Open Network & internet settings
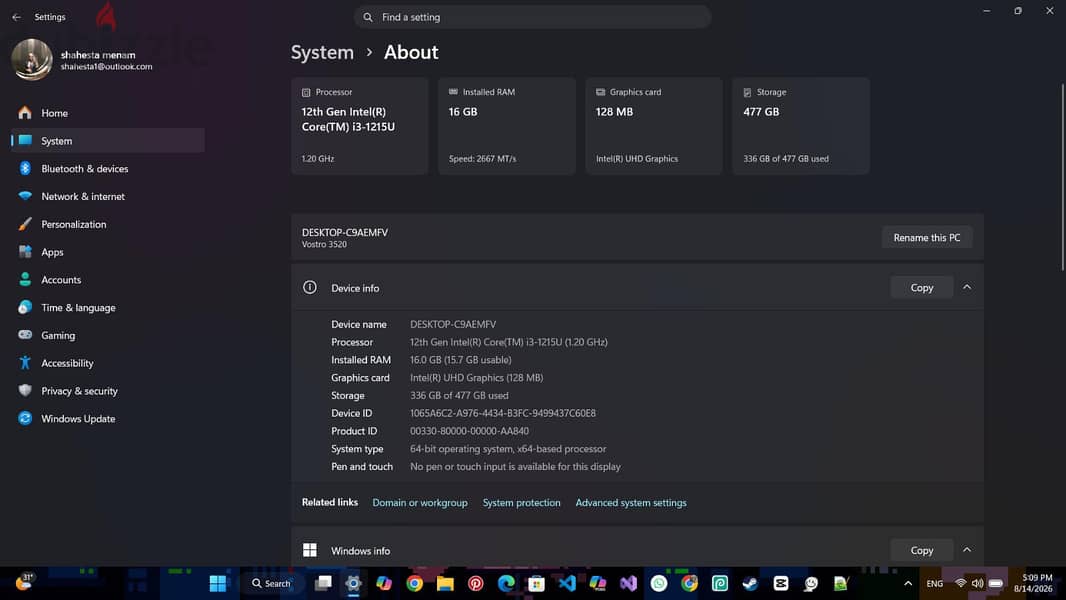The image size is (1066, 600). [x=107, y=196]
